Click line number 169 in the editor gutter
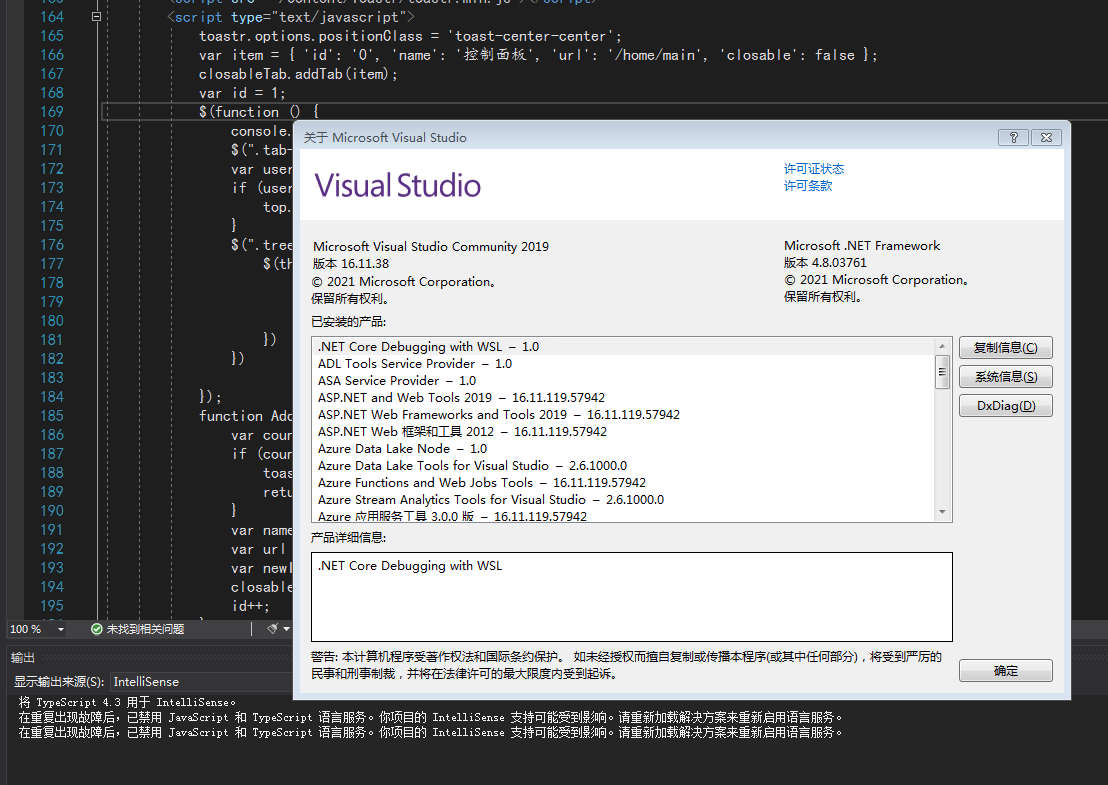 (52, 112)
